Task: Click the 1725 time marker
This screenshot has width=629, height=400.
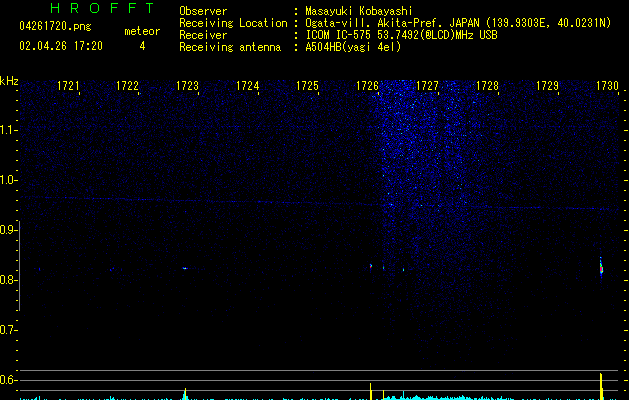Action: [x=307, y=86]
